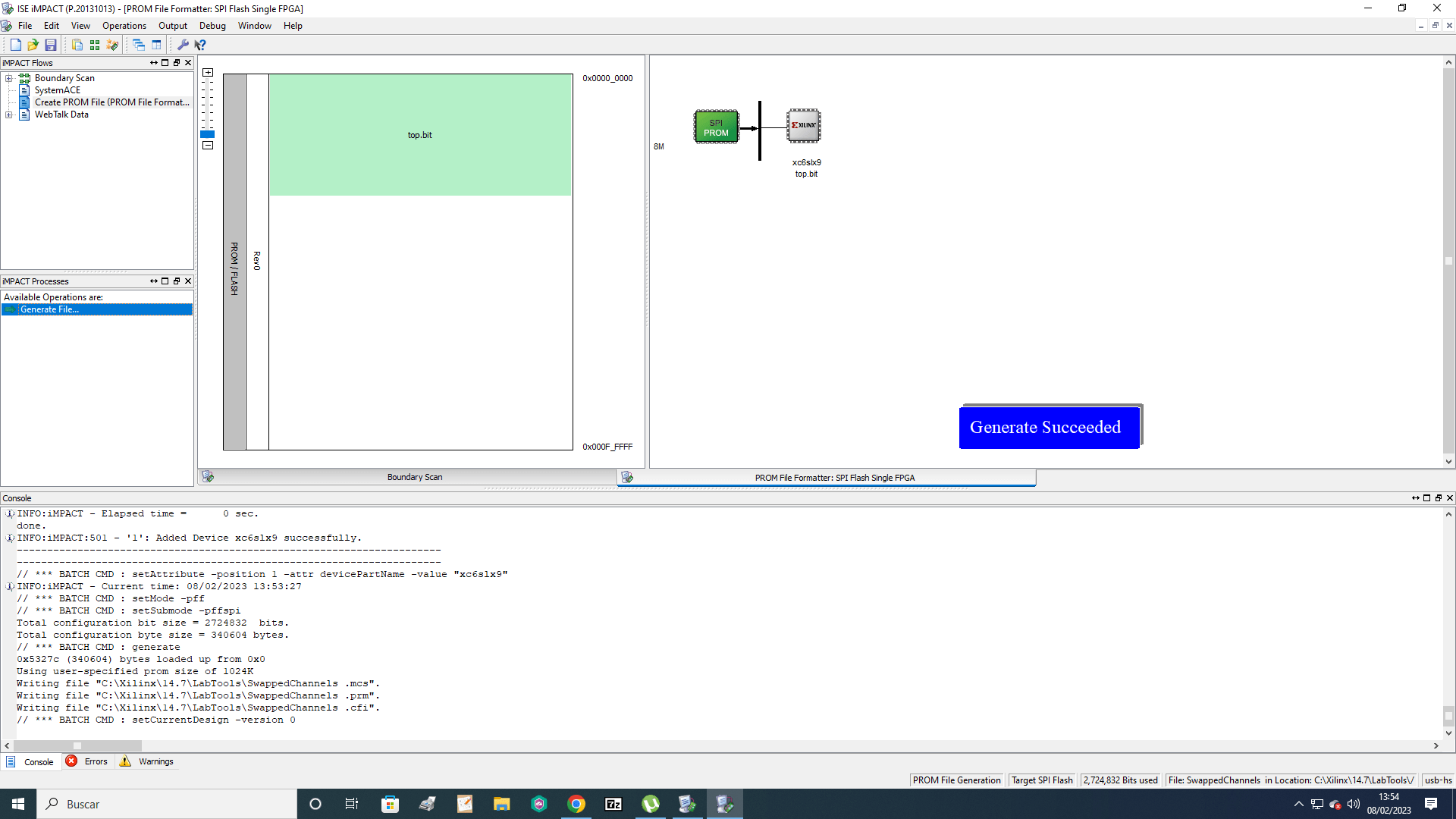Screen dimensions: 1456x819
Task: Open the Debug menu
Action: 212,26
